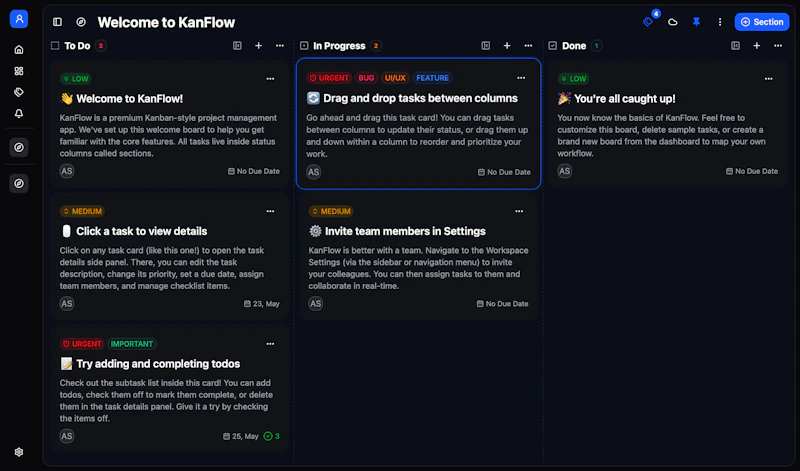Image resolution: width=800 pixels, height=471 pixels.
Task: Open menu on Invite team members card
Action: click(x=519, y=211)
